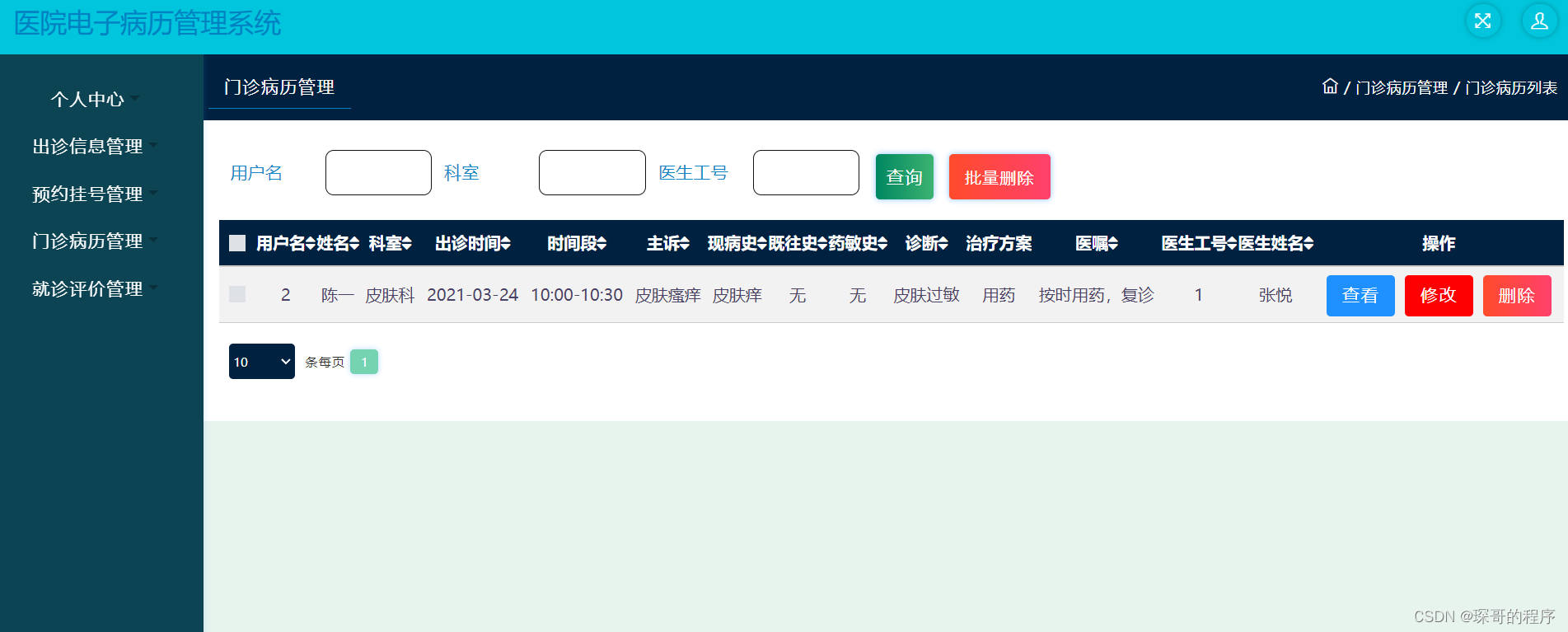Screen dimensions: 1568x632
Task: Click the 治疗方案 column header
Action: pyautogui.click(x=999, y=243)
